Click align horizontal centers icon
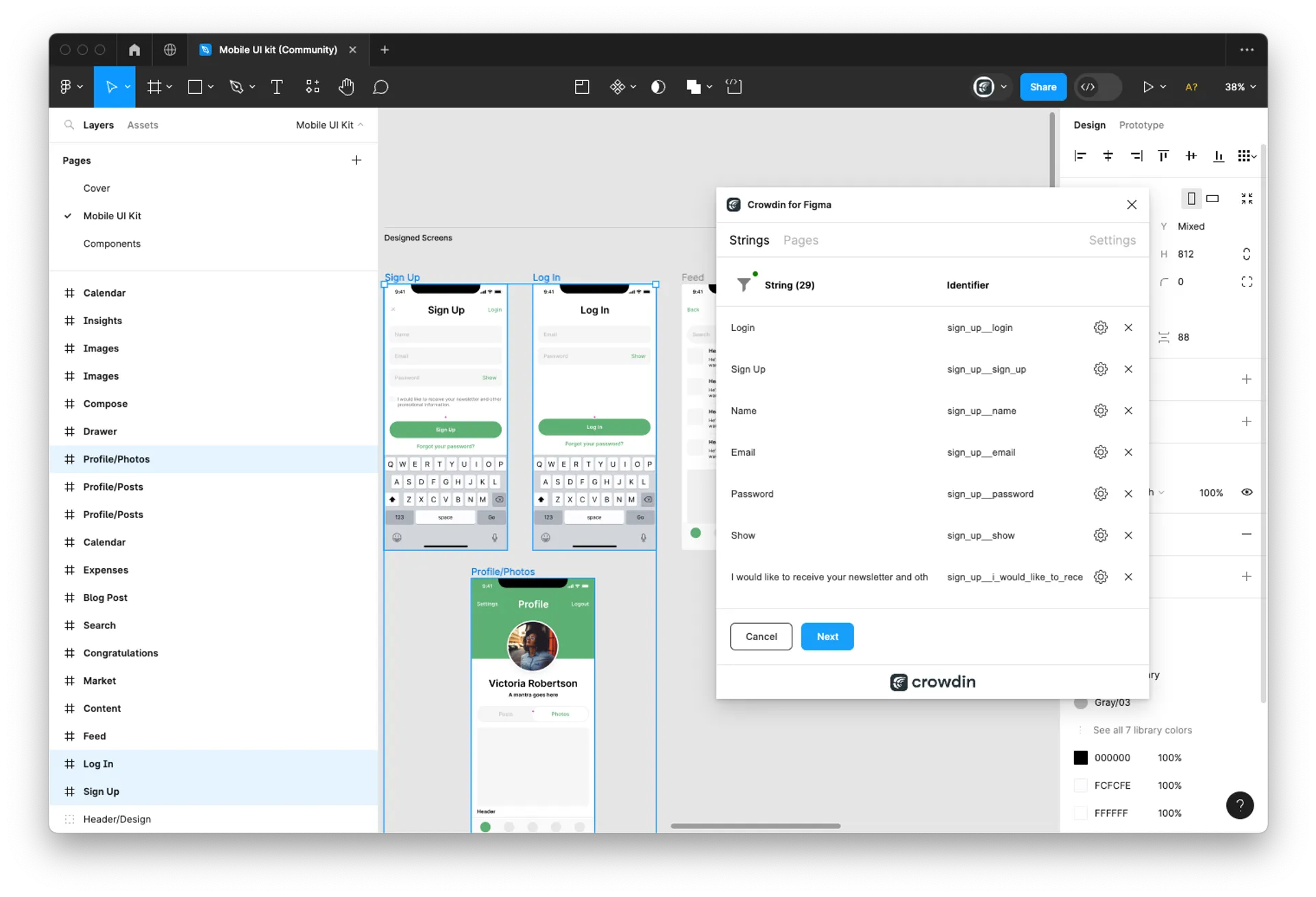The height and width of the screenshot is (897, 1316). (x=1108, y=156)
